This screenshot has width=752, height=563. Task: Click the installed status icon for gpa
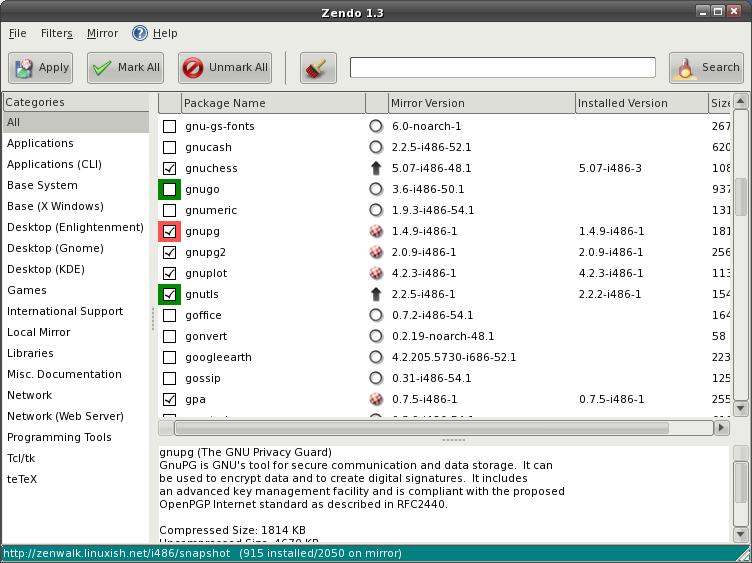click(376, 399)
